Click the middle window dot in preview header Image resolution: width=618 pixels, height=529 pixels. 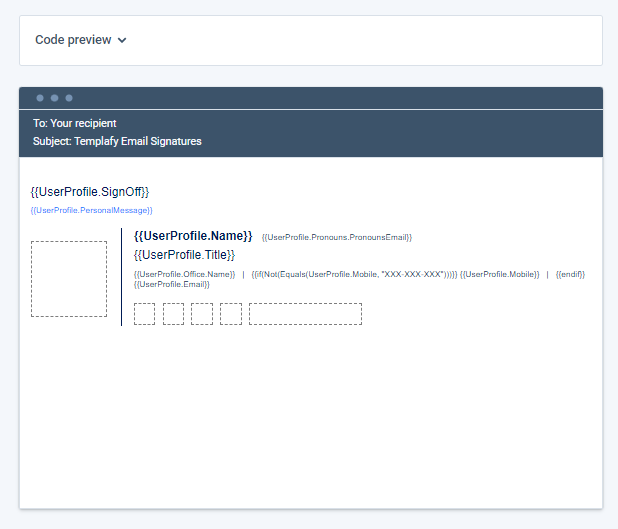[54, 98]
